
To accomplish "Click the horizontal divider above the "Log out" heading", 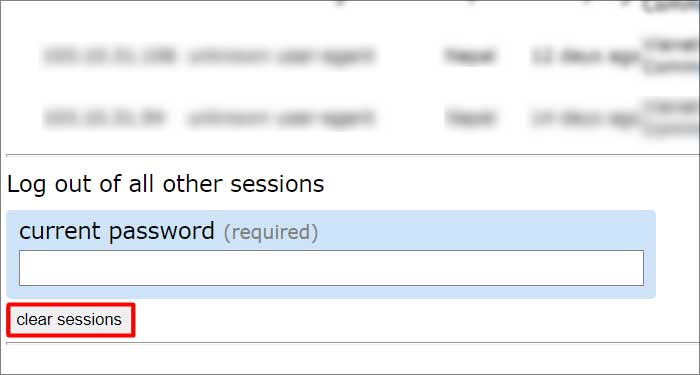I will pos(353,155).
